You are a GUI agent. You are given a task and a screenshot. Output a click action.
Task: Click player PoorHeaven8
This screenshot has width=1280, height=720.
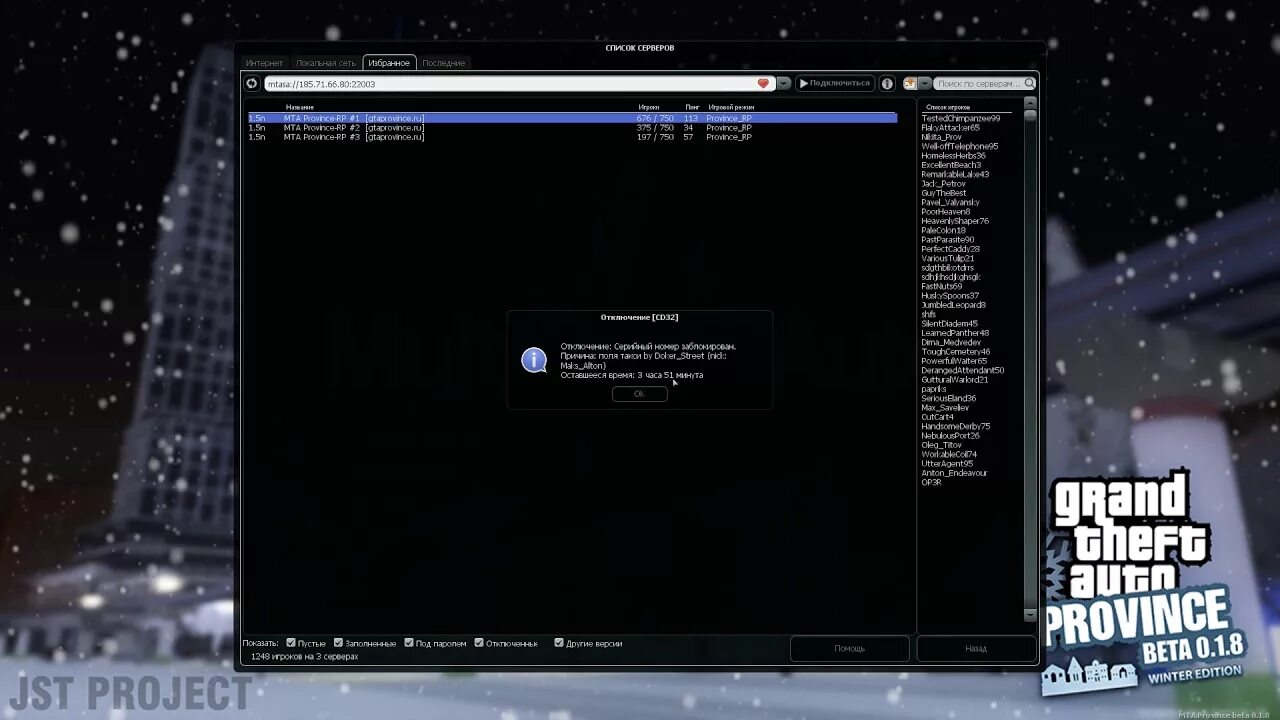[946, 212]
